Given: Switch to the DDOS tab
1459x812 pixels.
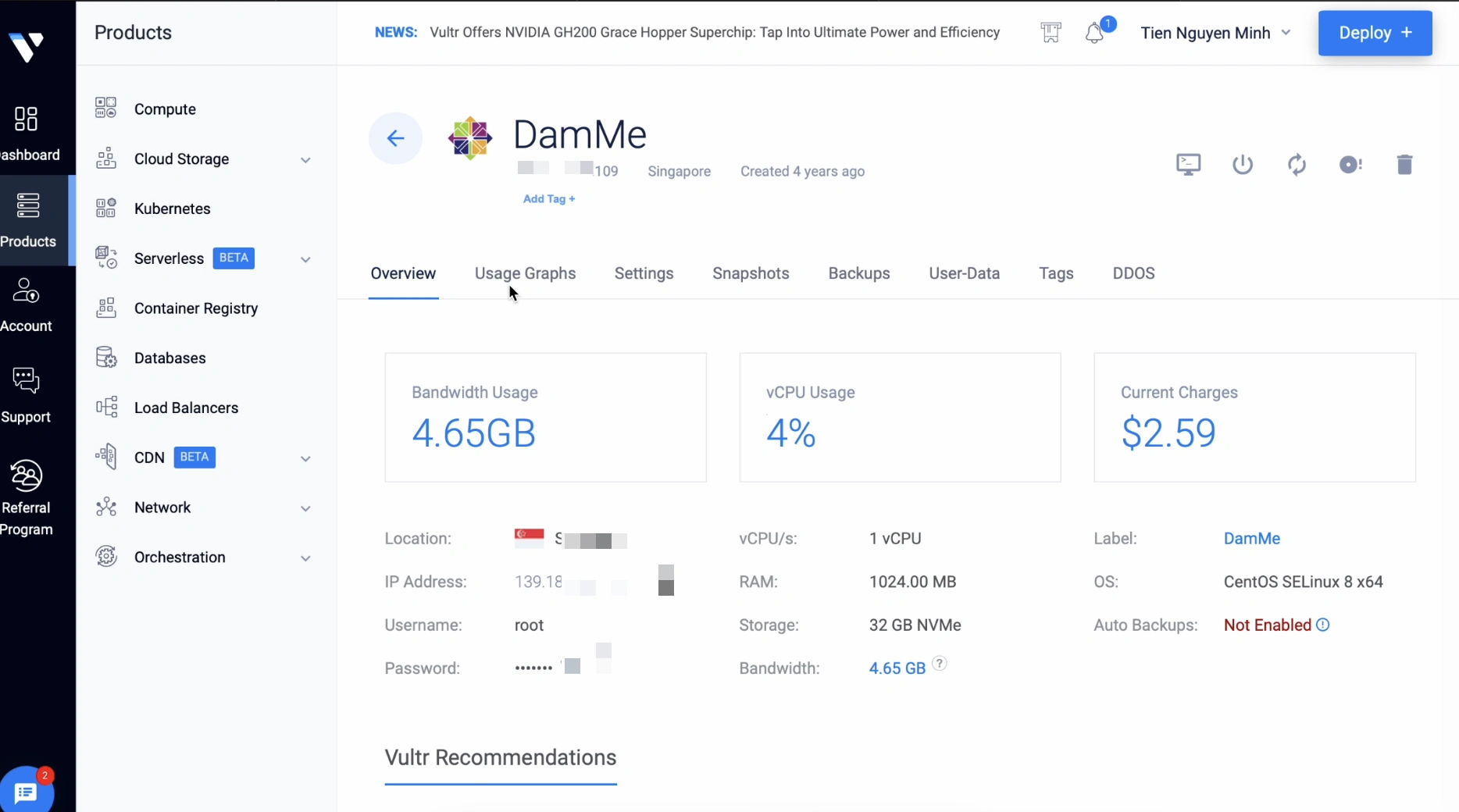Looking at the screenshot, I should pos(1134,273).
